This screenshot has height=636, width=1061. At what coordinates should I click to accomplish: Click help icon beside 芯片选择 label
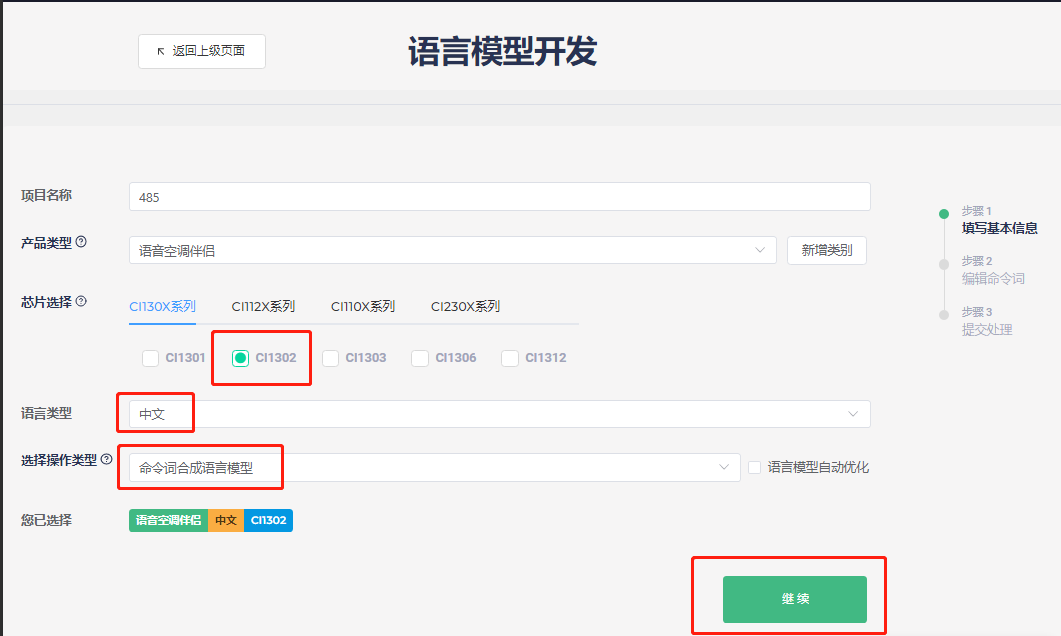(81, 301)
